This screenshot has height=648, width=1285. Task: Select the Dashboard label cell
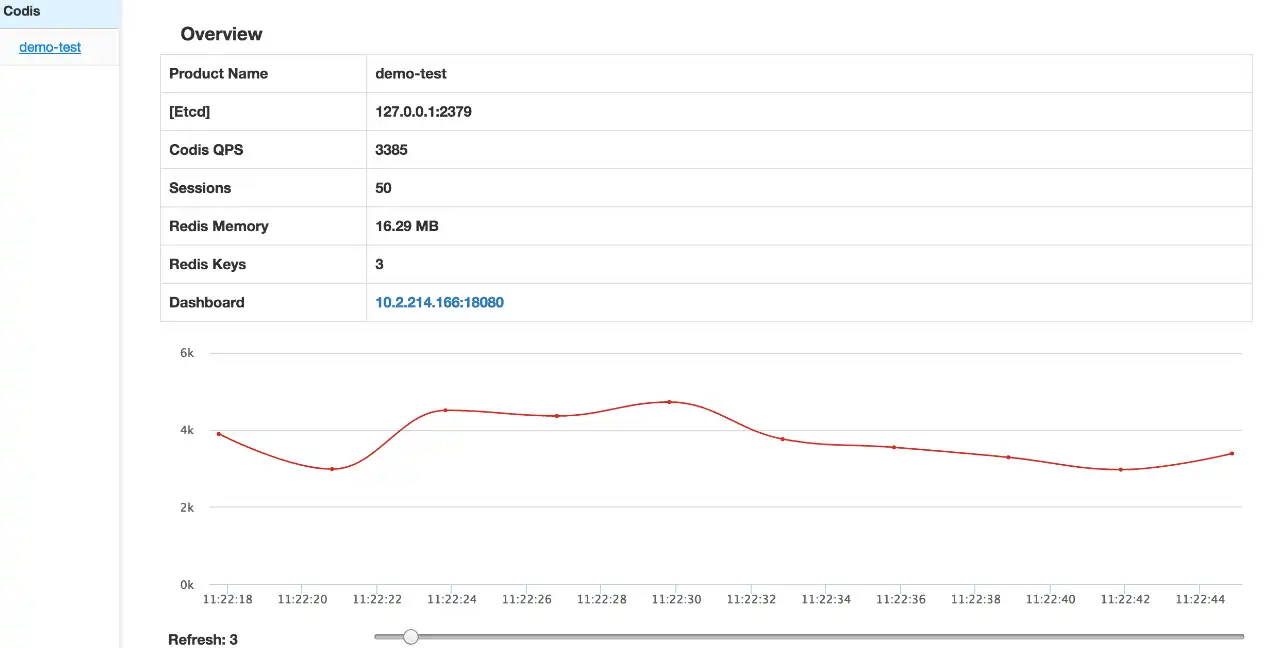coord(263,302)
